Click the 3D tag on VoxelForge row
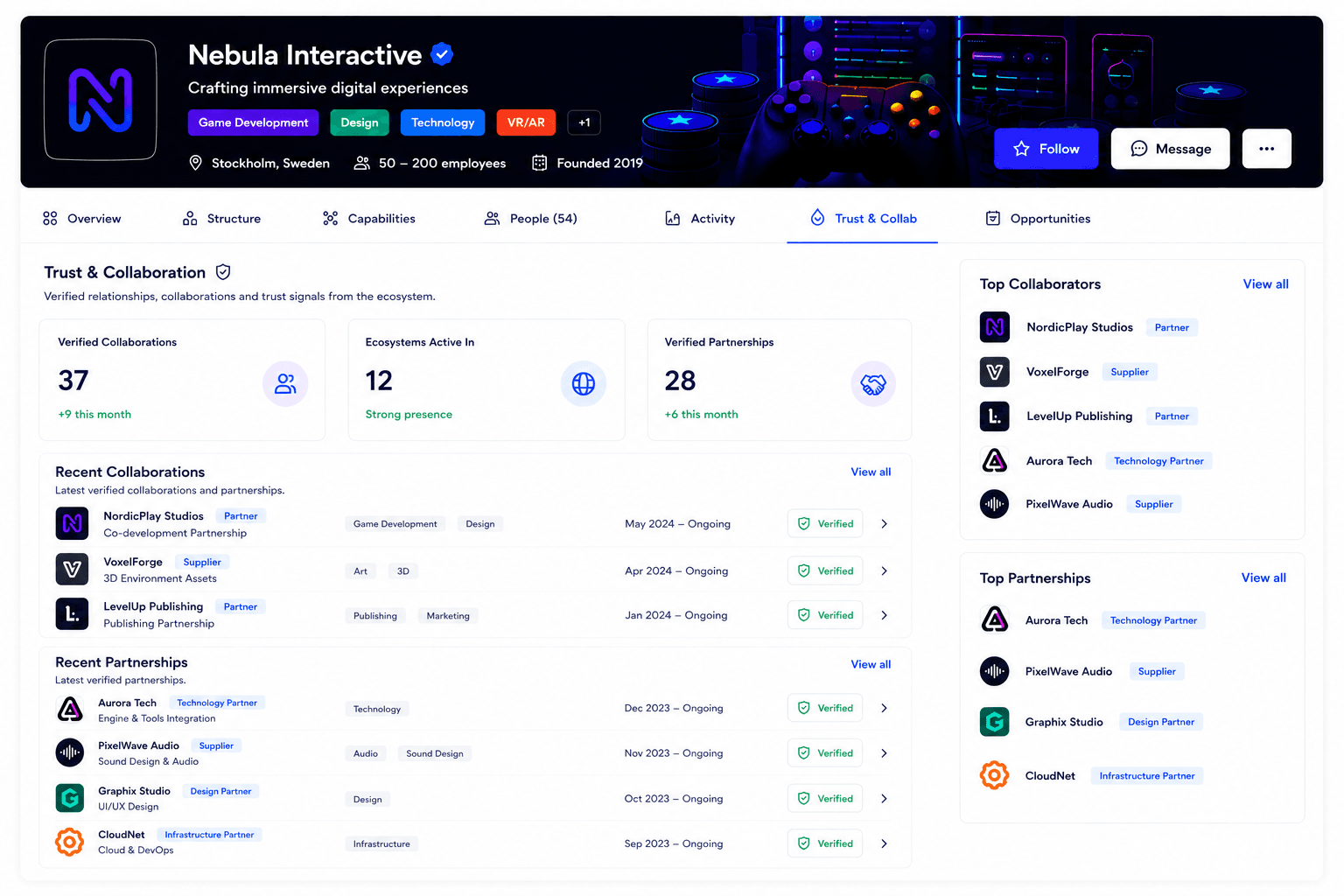The height and width of the screenshot is (896, 1344). click(x=403, y=571)
